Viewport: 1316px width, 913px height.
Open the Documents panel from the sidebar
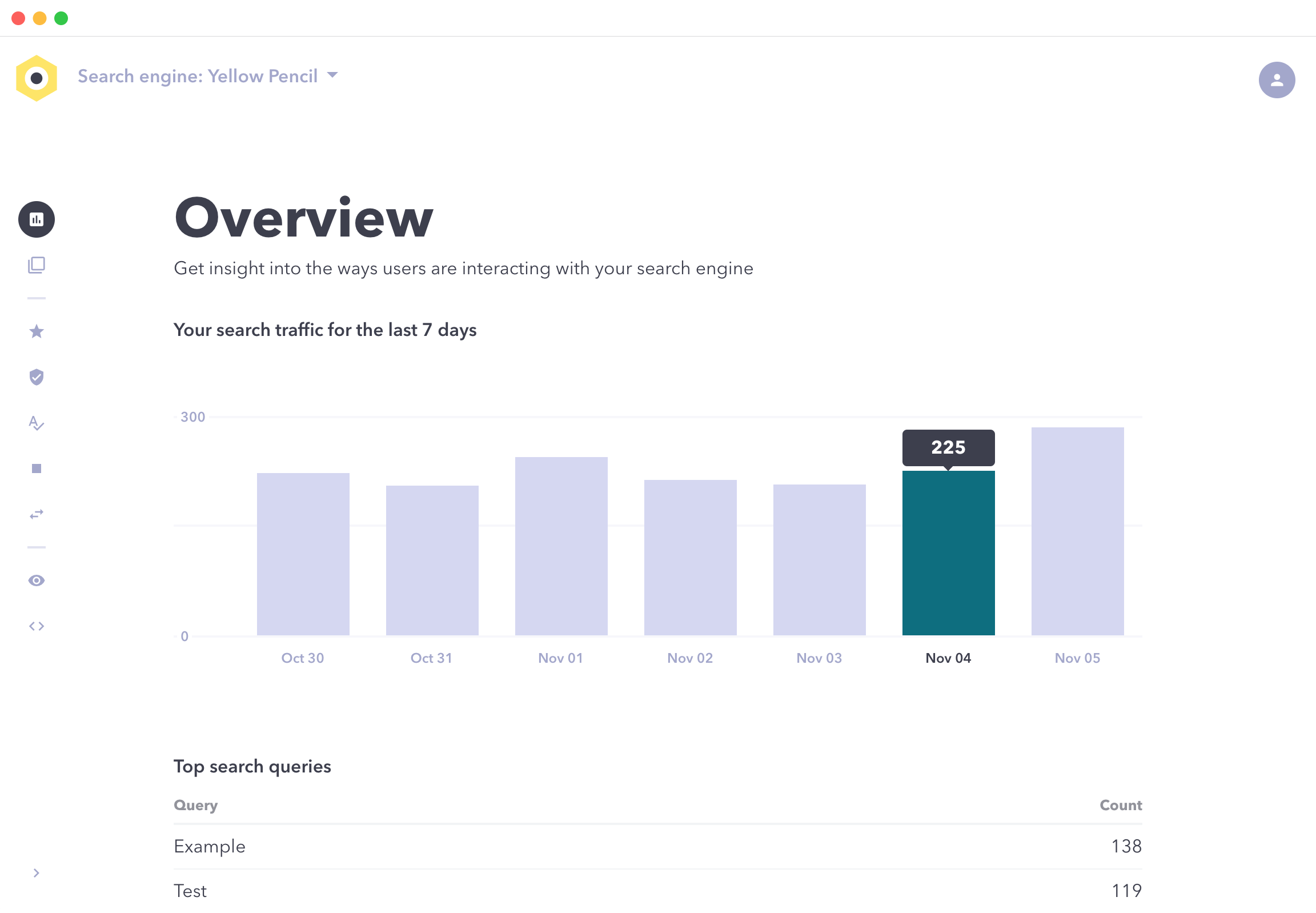tap(36, 265)
